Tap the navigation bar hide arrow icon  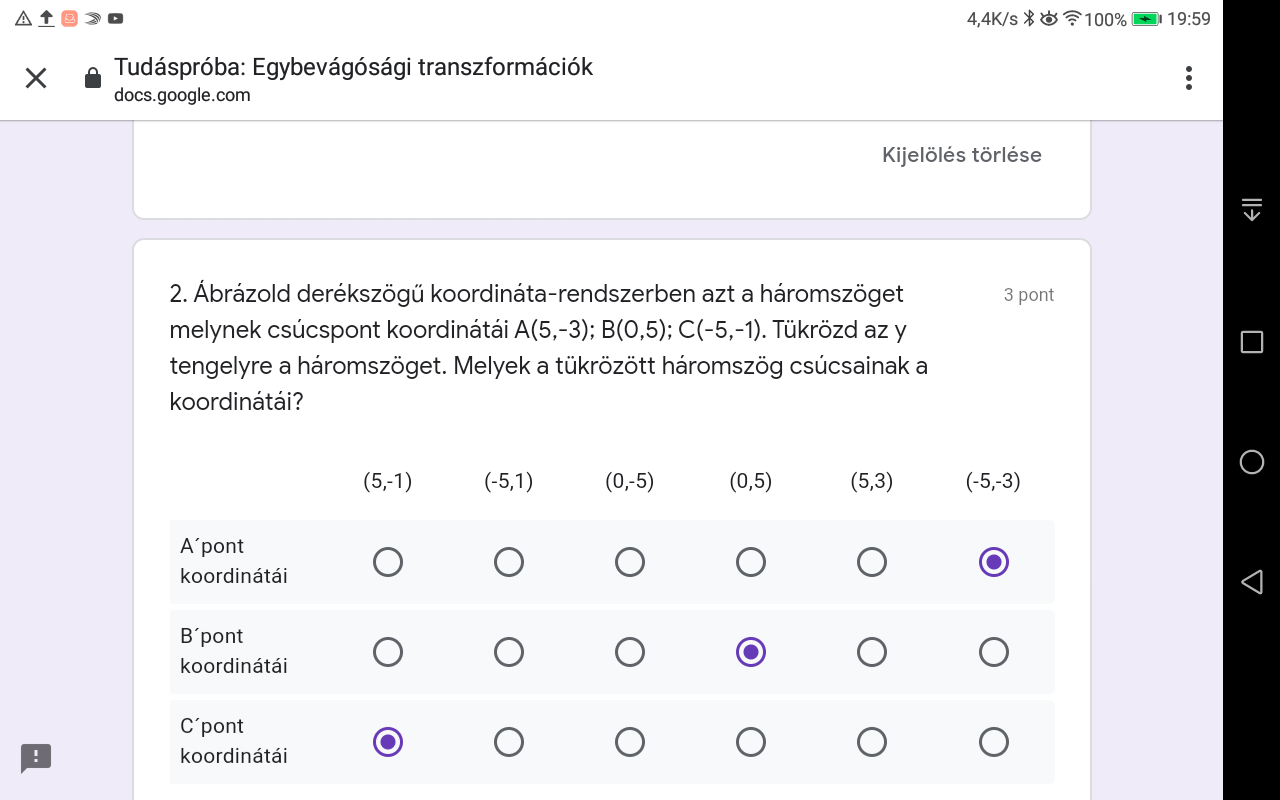1251,210
